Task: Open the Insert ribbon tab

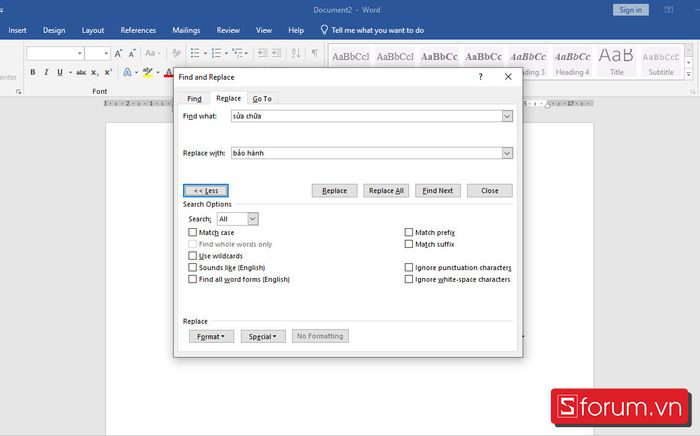Action: coord(17,30)
